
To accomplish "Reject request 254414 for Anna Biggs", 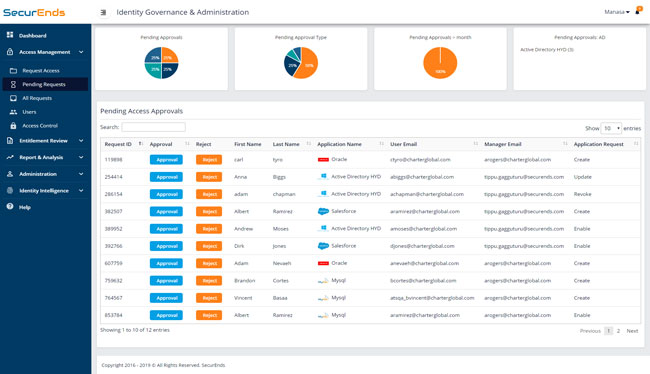I will [209, 177].
